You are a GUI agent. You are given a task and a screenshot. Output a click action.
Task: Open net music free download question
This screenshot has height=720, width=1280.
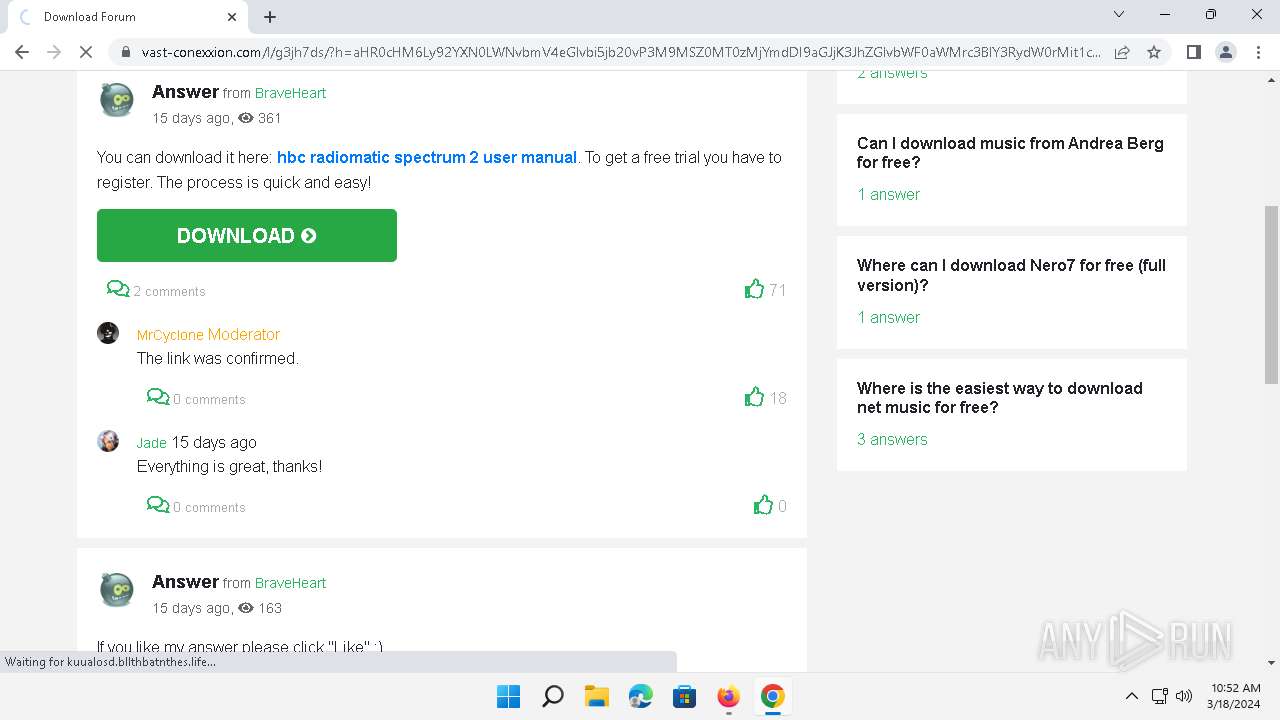(x=1000, y=398)
